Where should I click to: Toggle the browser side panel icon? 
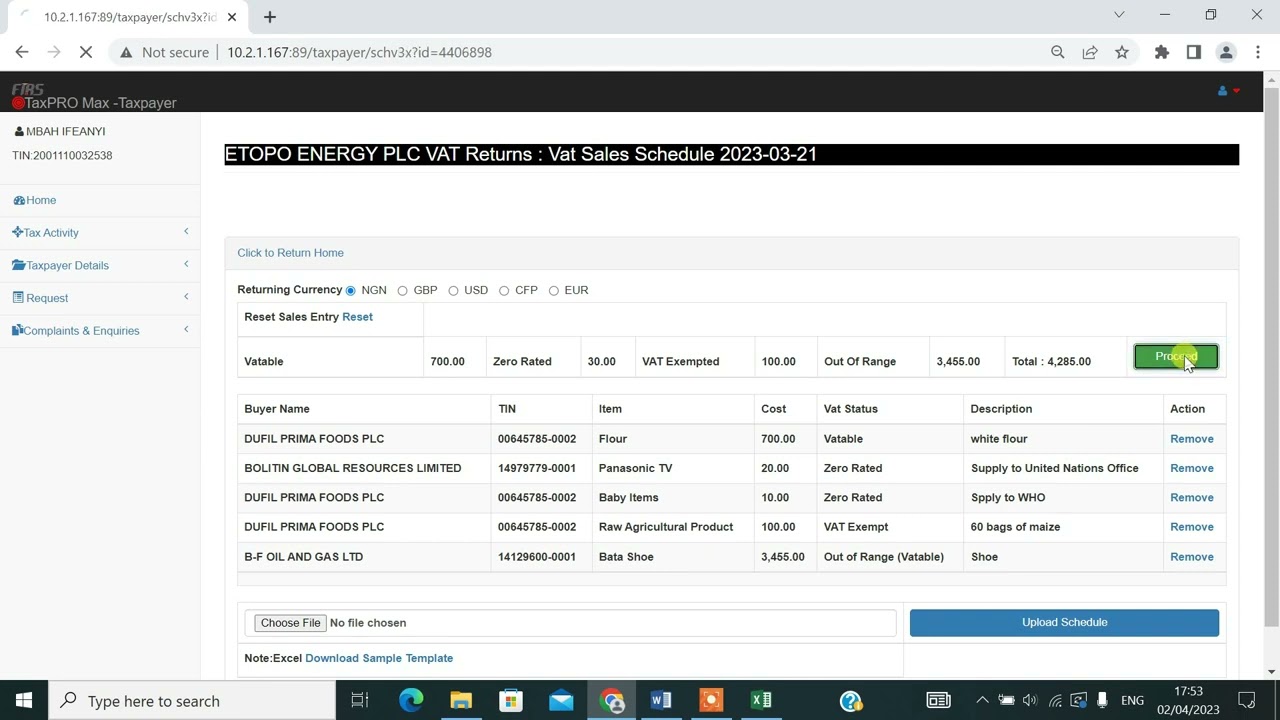click(1193, 52)
